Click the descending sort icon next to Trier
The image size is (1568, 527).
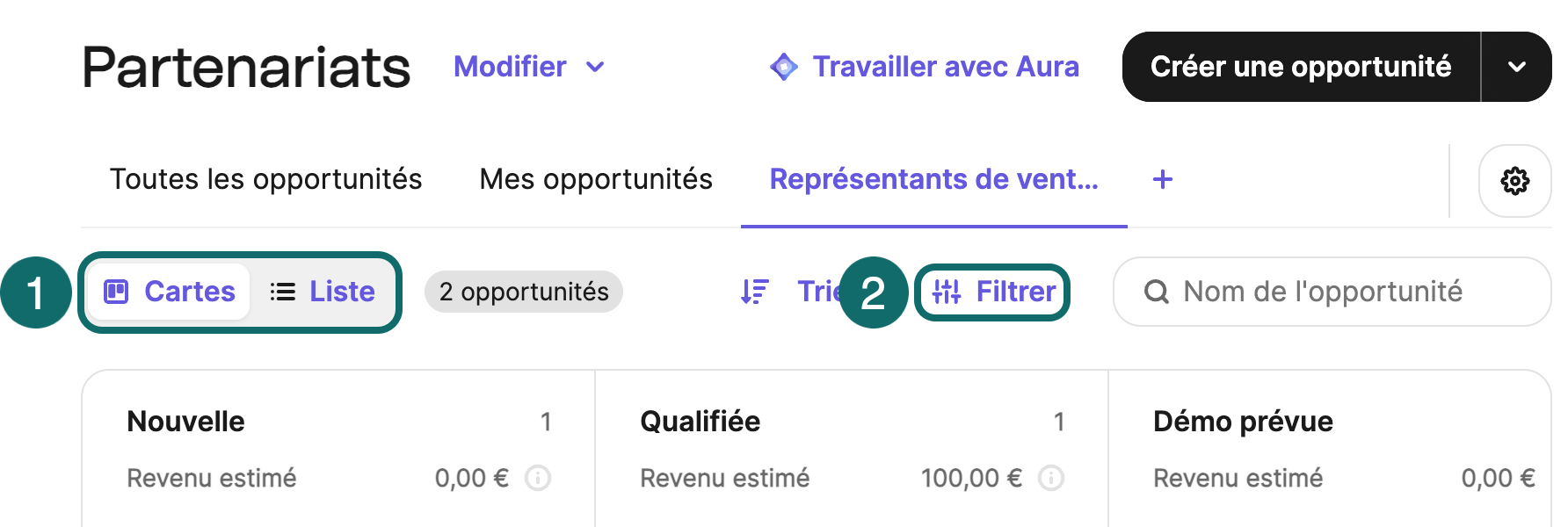pos(753,292)
